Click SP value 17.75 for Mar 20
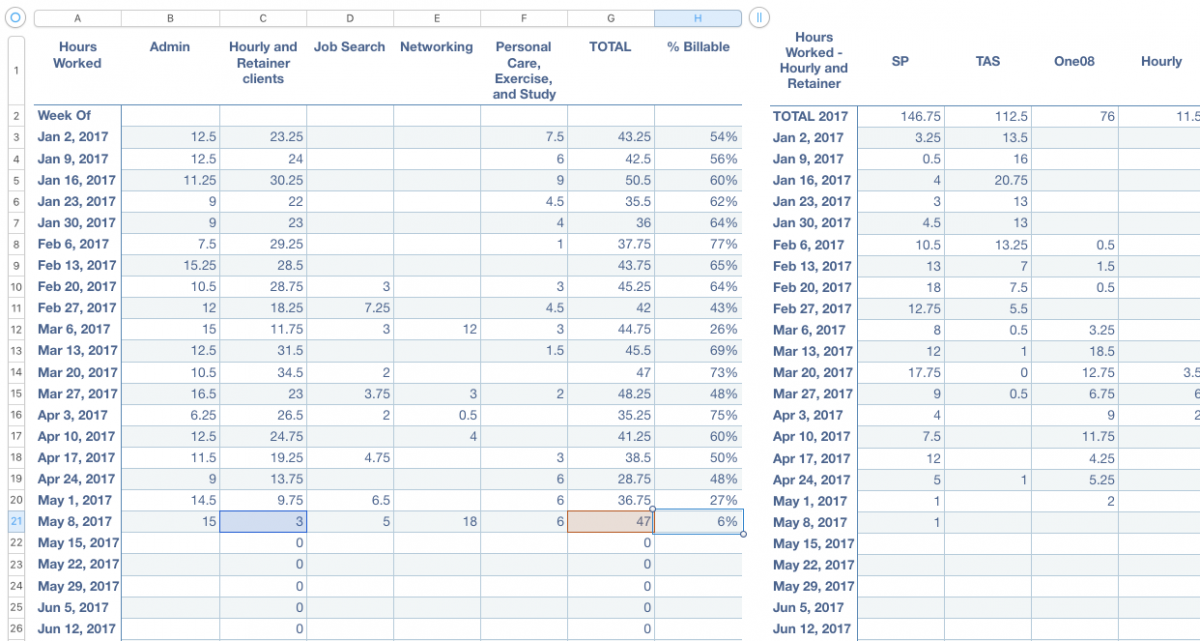 pos(900,372)
